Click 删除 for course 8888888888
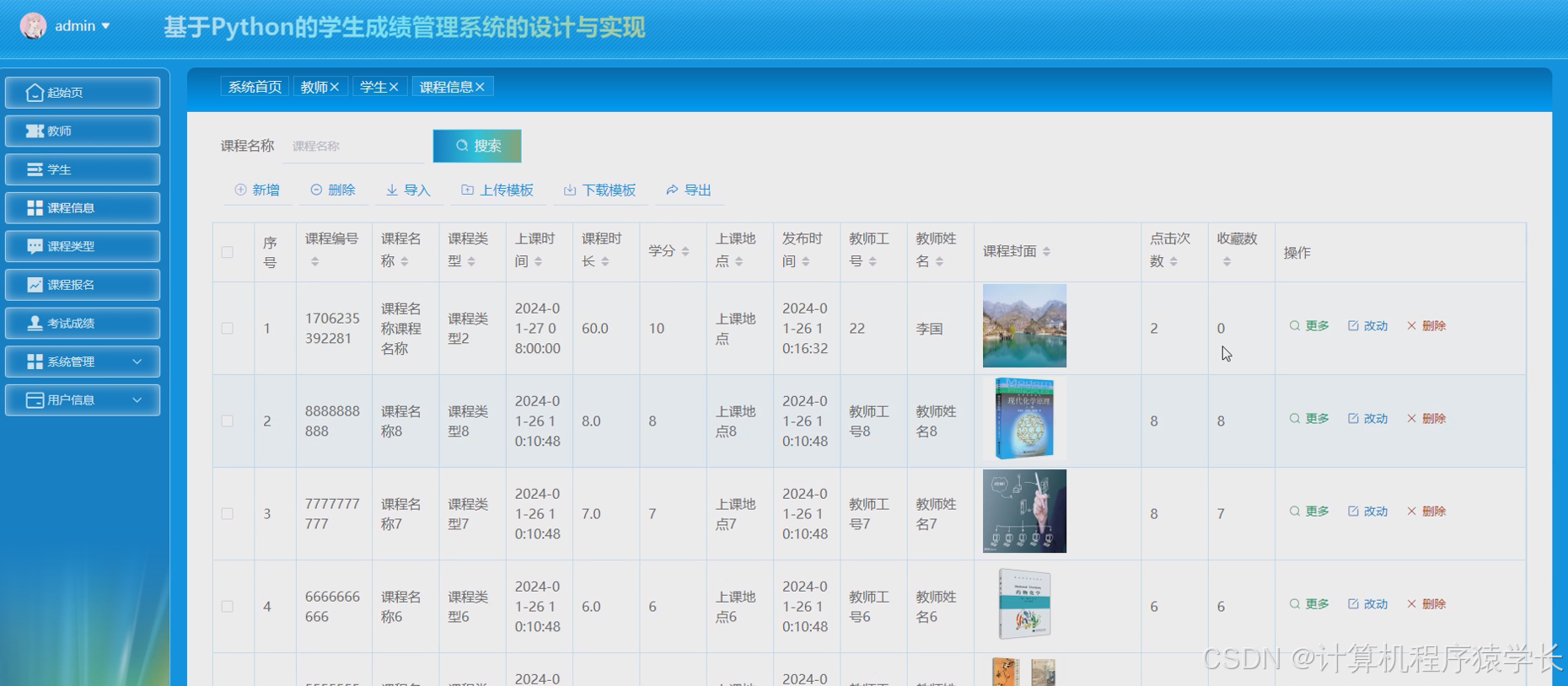1568x686 pixels. (x=1426, y=419)
